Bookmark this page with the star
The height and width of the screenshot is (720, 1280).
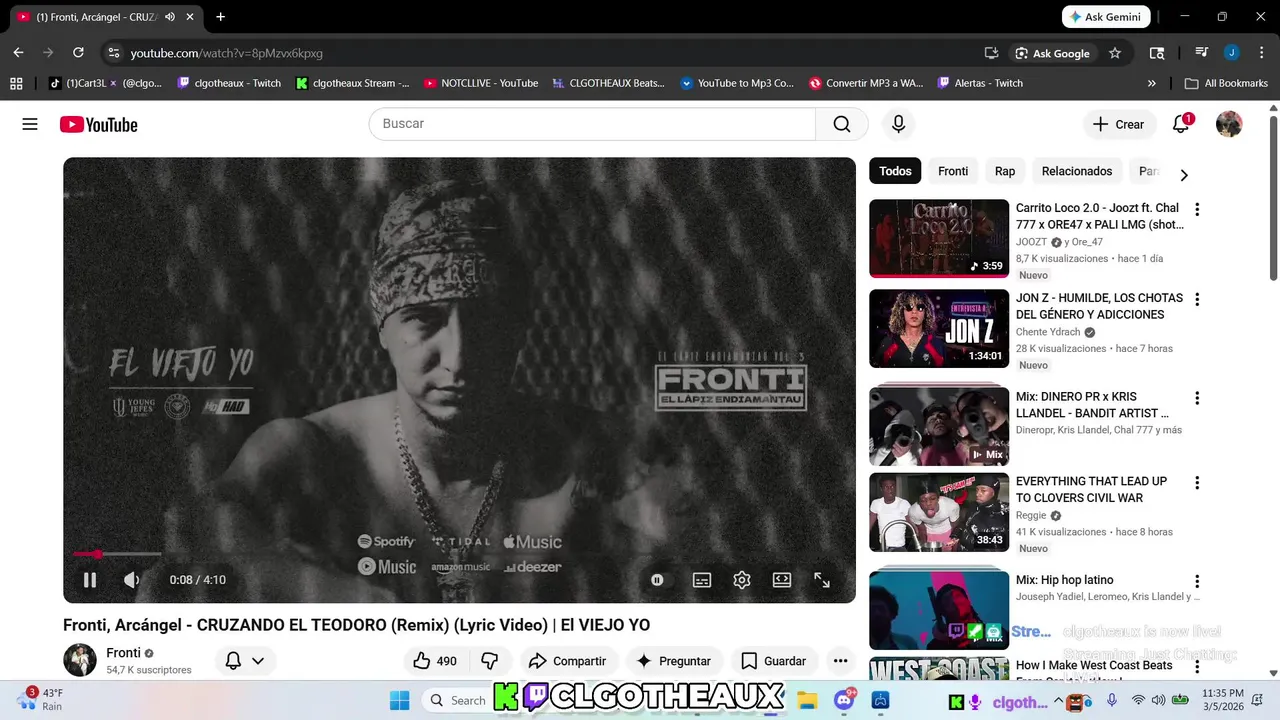tap(1115, 53)
